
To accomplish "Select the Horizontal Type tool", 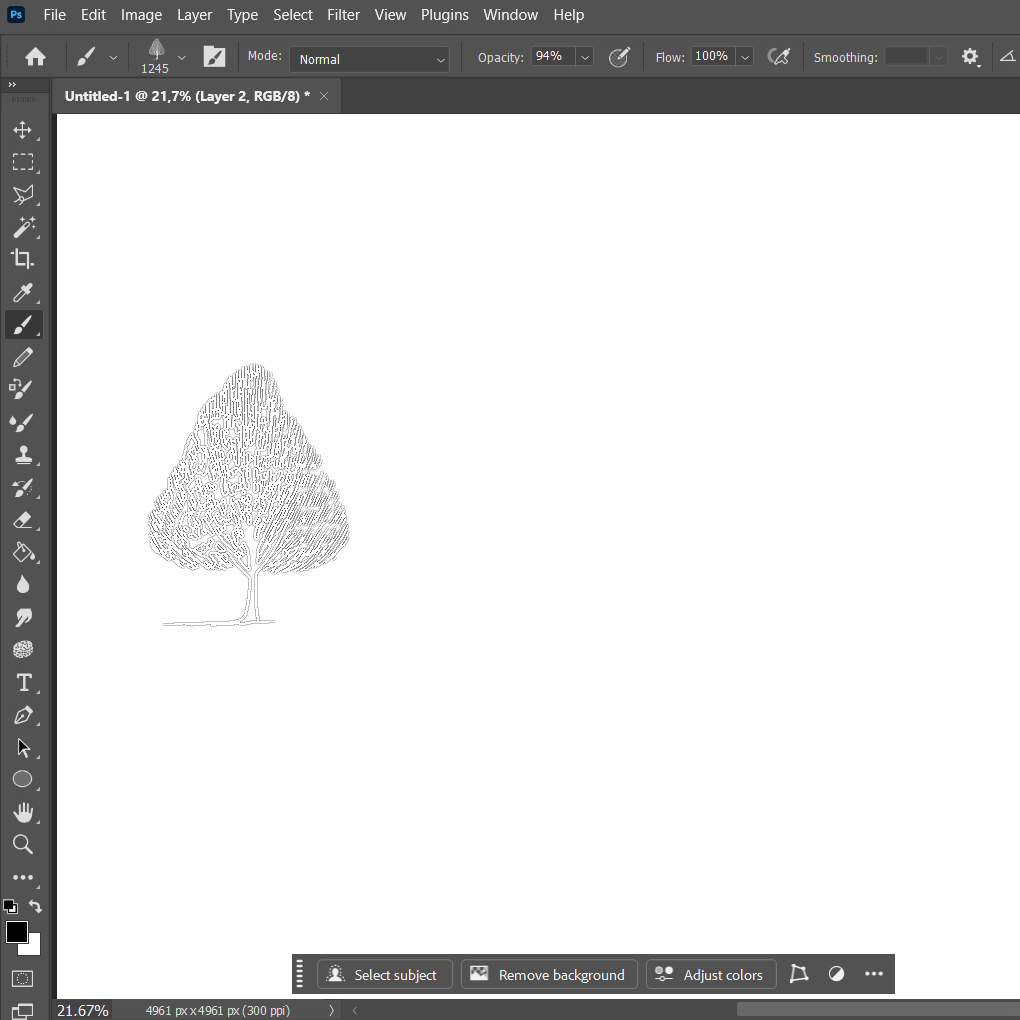I will 23,683.
